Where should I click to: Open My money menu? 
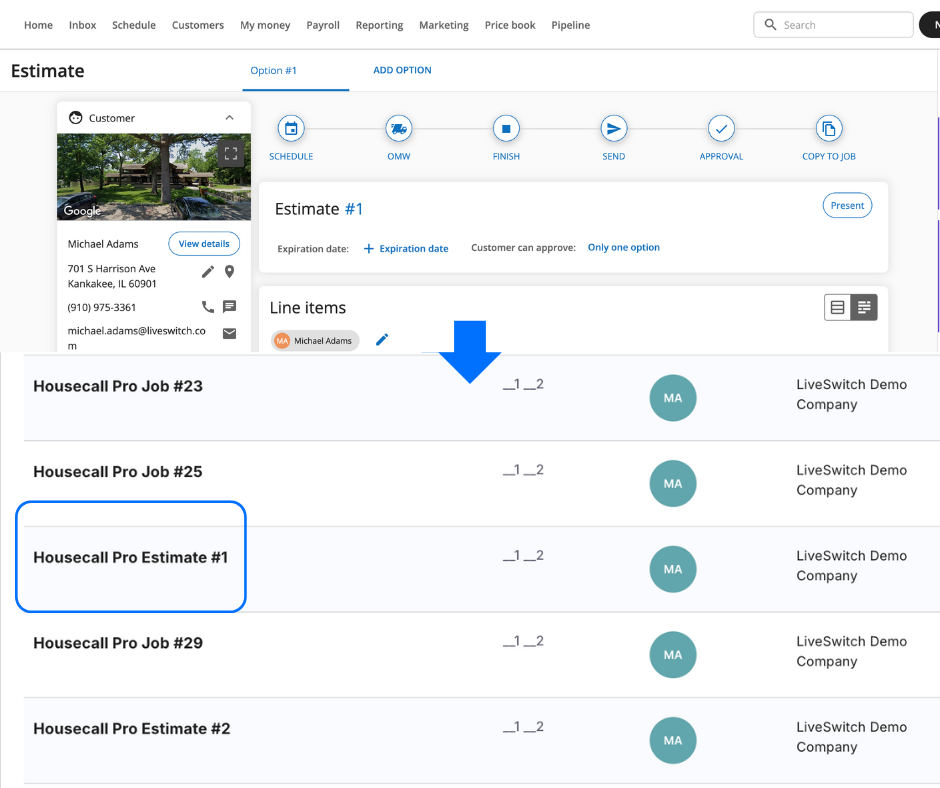pyautogui.click(x=265, y=25)
